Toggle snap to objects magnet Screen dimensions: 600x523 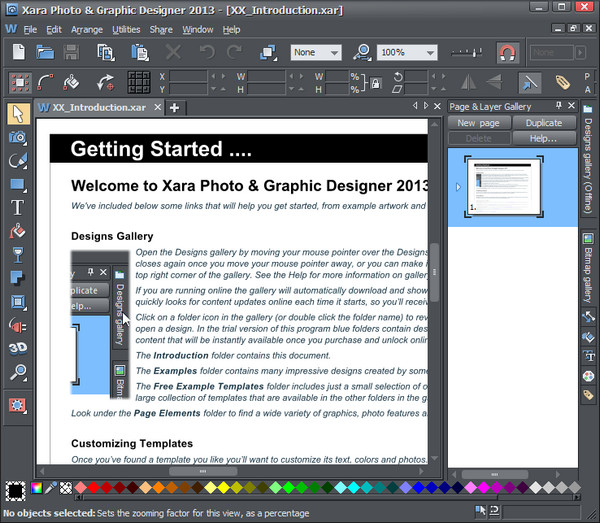click(507, 52)
